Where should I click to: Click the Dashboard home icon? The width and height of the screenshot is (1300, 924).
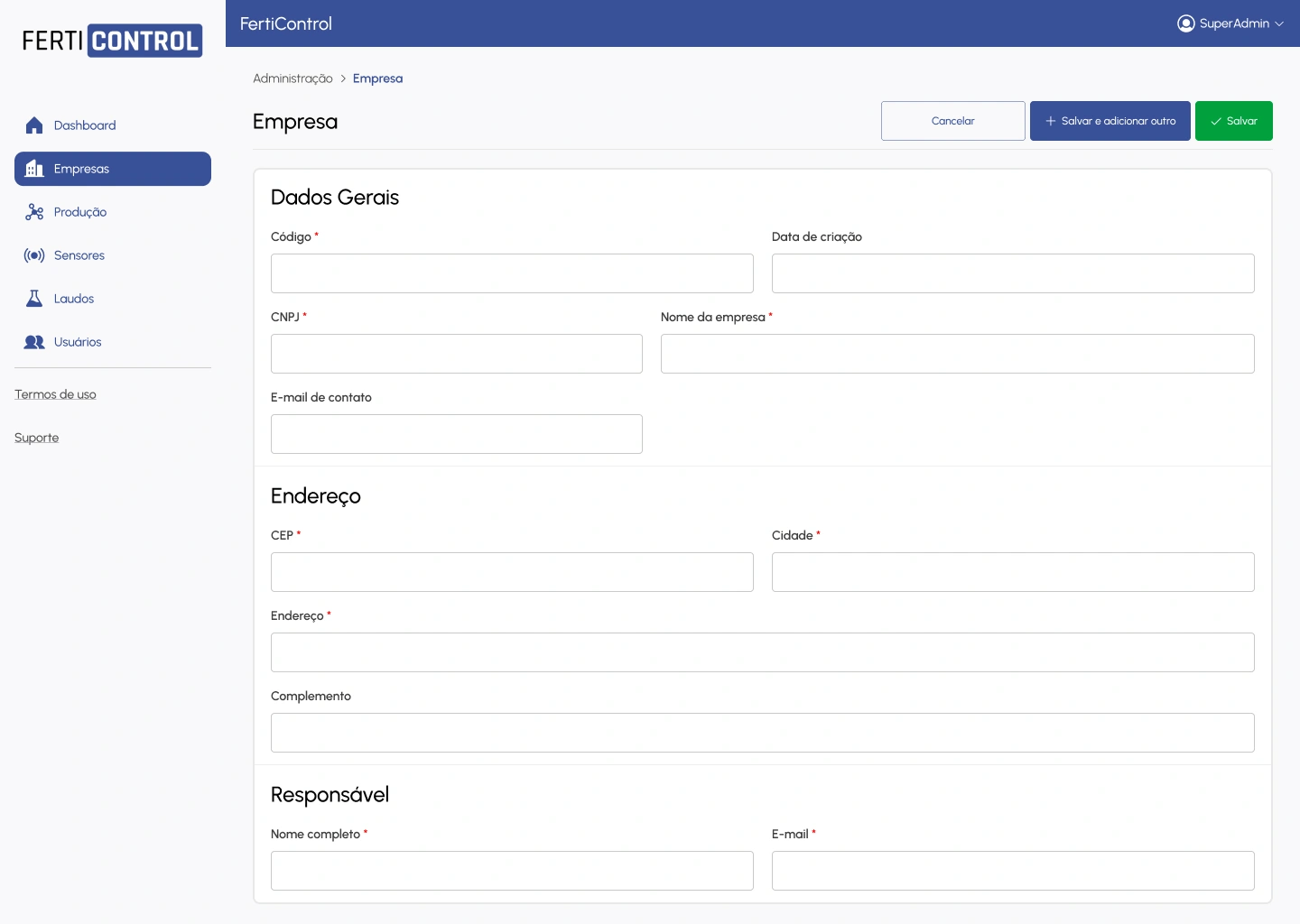pos(34,125)
